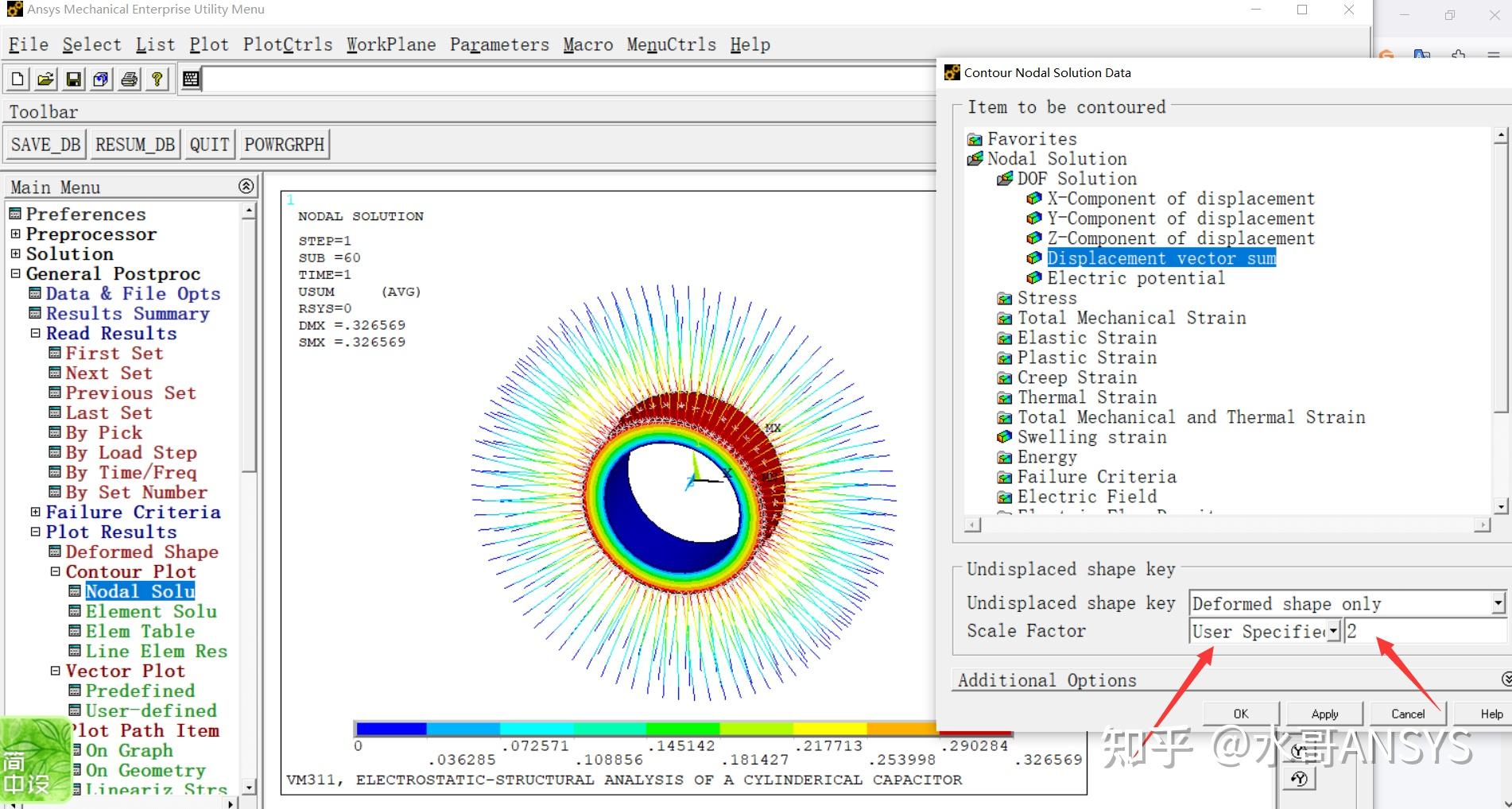The height and width of the screenshot is (809, 1512).
Task: Open an ANSYS file using the folder icon
Action: coord(45,79)
